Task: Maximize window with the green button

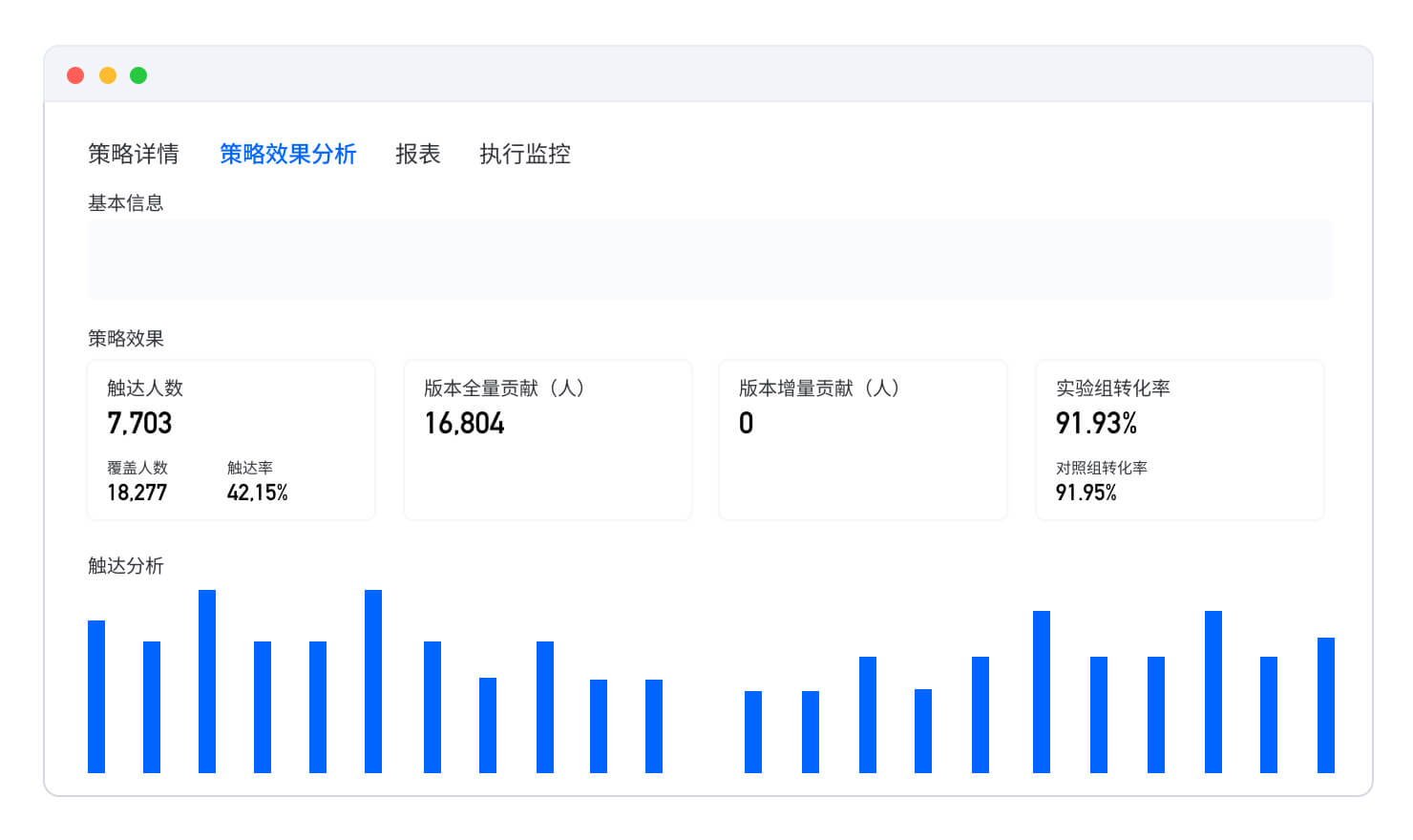Action: tap(138, 75)
